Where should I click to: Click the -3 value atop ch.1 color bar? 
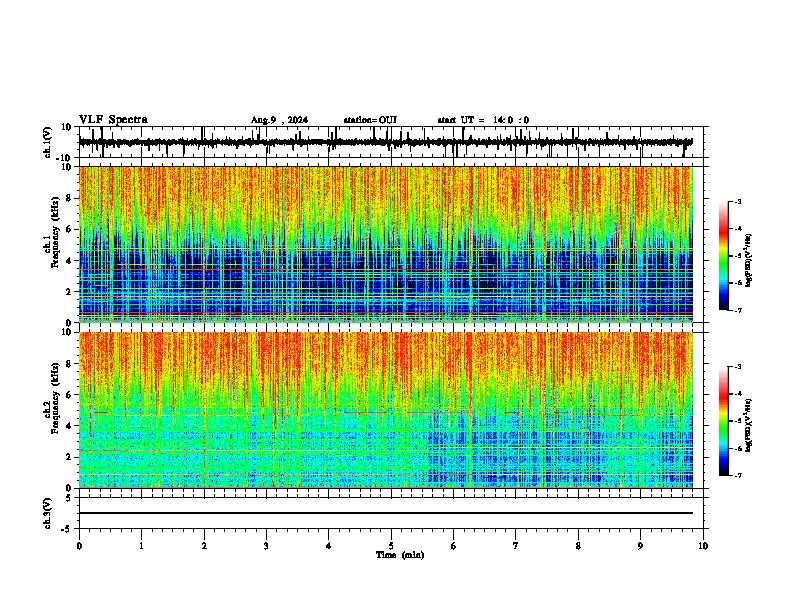point(737,201)
